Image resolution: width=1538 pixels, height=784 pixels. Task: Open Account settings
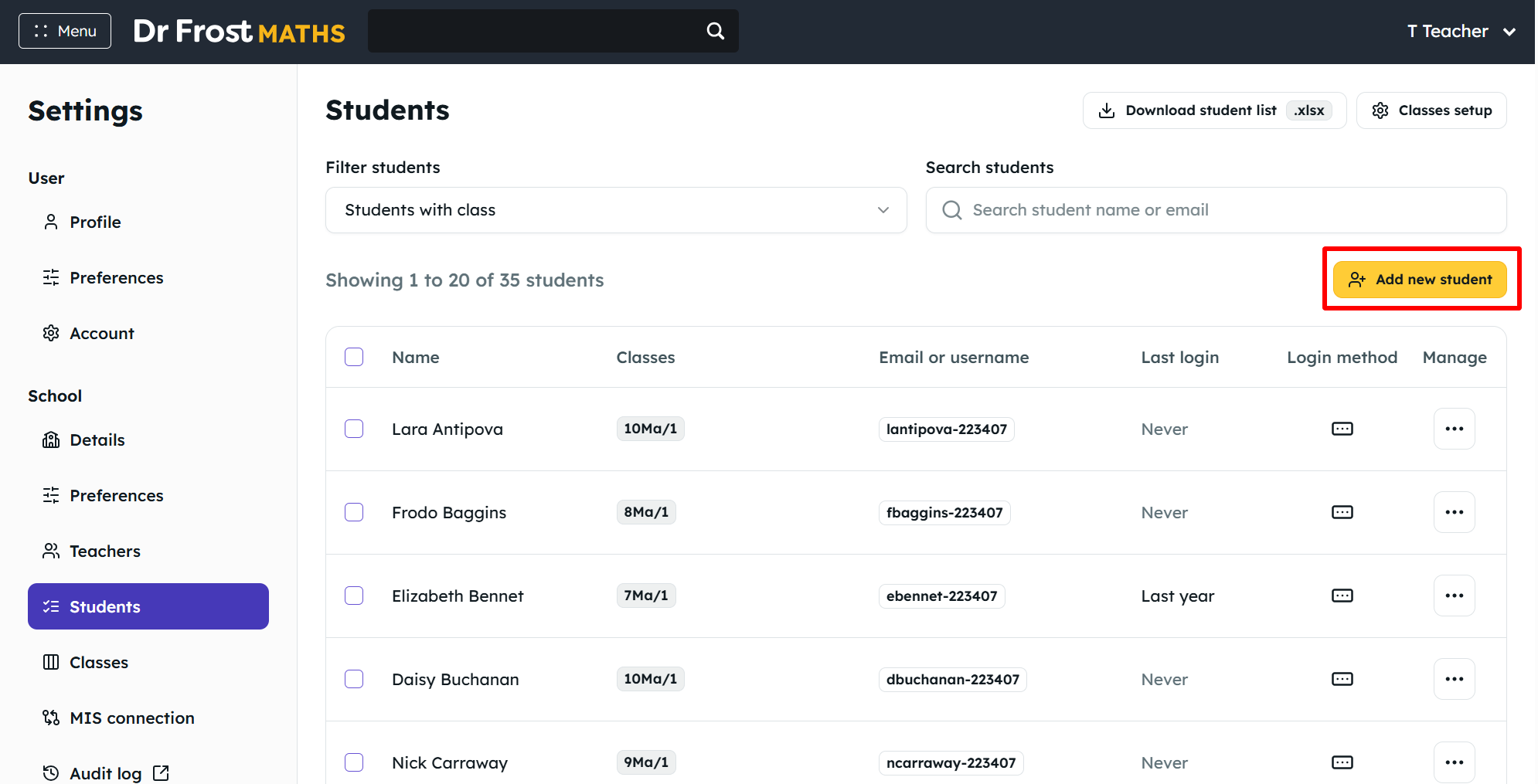pyautogui.click(x=148, y=334)
